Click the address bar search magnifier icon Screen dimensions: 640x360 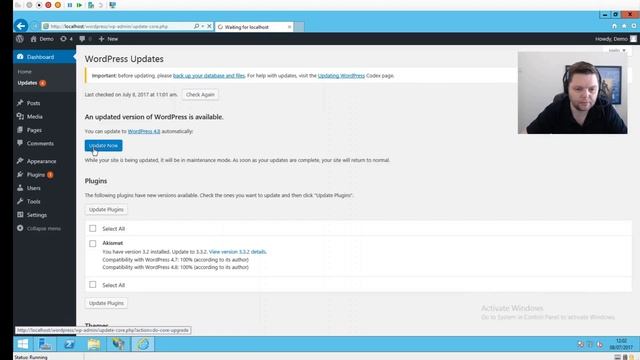tap(196, 26)
